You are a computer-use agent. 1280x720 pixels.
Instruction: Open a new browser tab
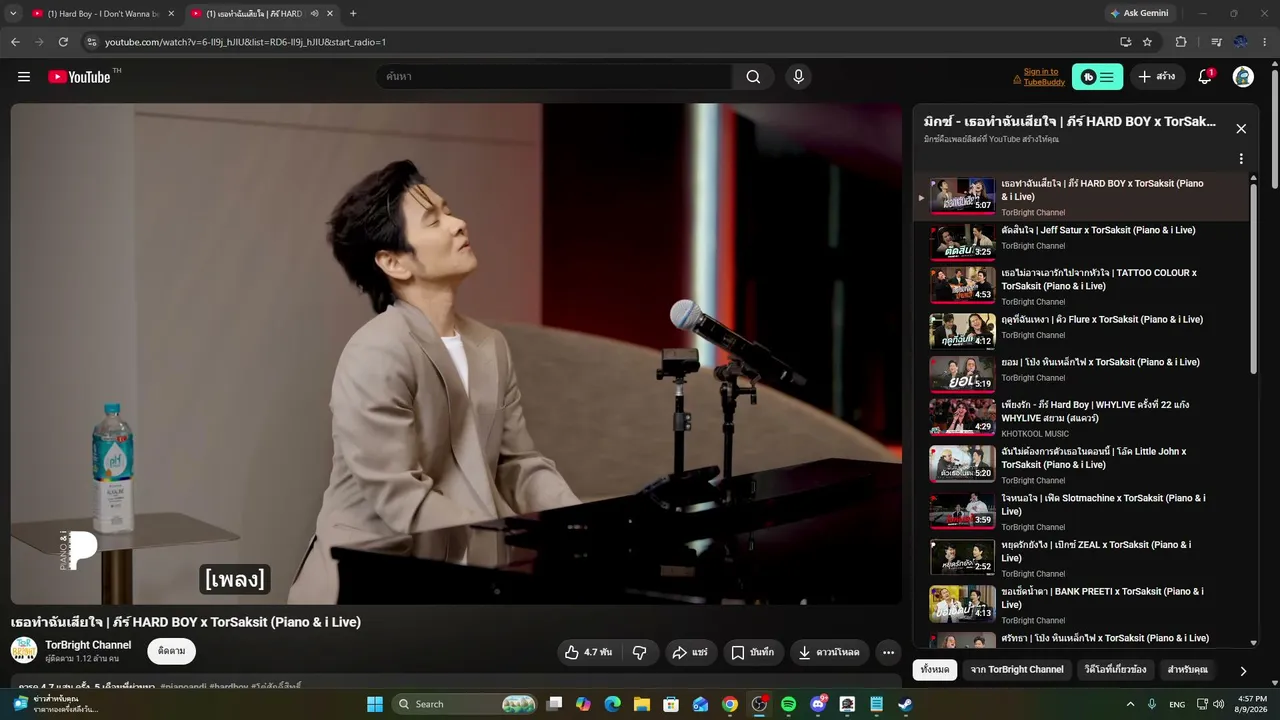(353, 14)
